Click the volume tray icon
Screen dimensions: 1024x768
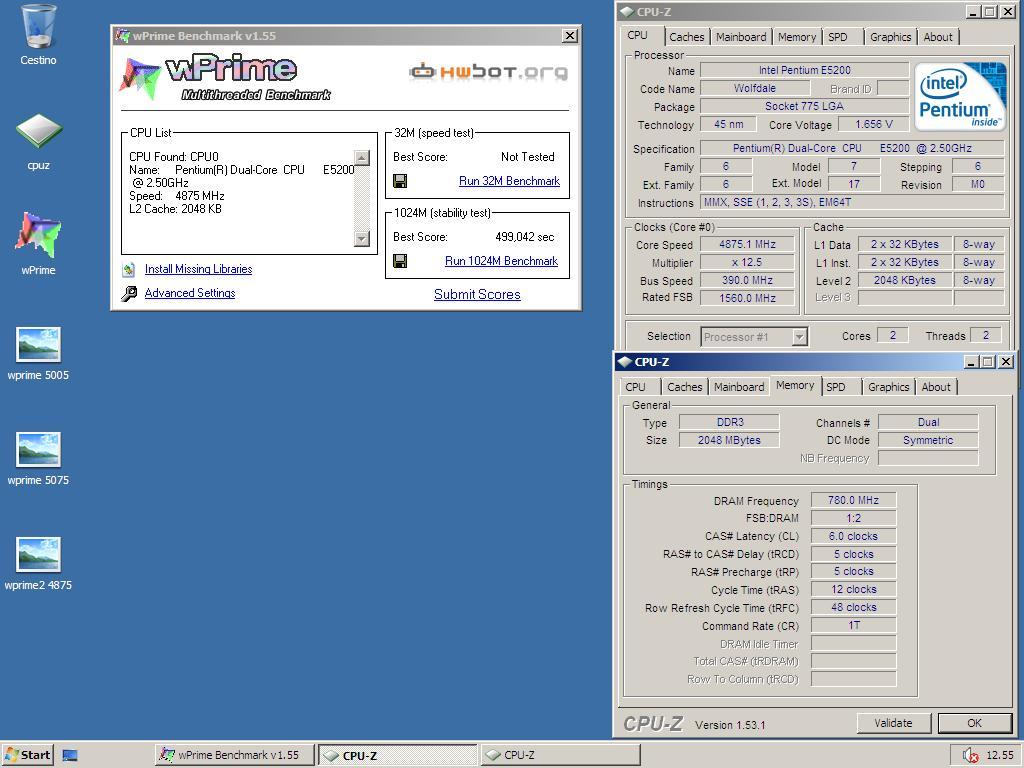click(x=970, y=756)
